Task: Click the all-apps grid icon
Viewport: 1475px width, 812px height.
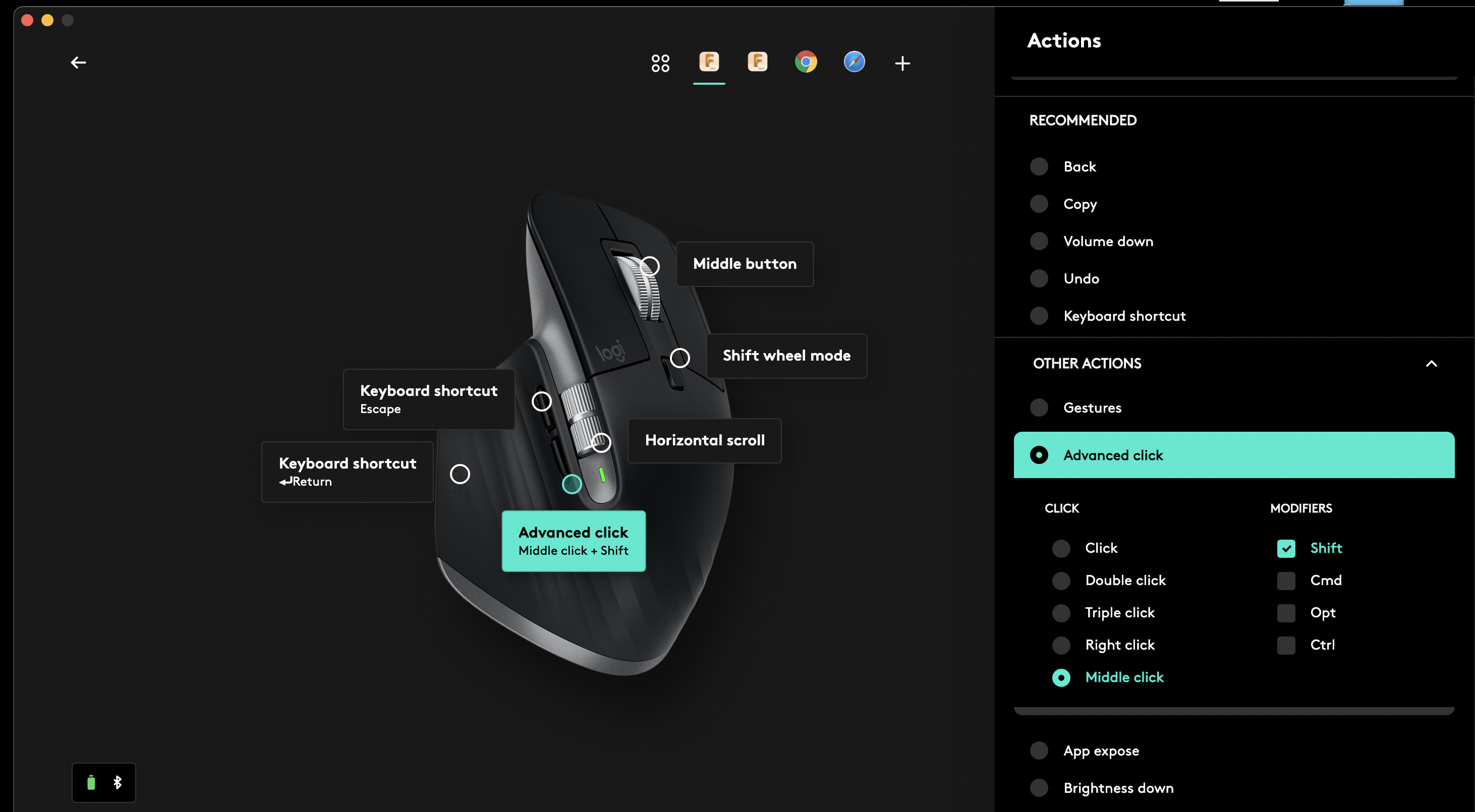Action: point(661,63)
